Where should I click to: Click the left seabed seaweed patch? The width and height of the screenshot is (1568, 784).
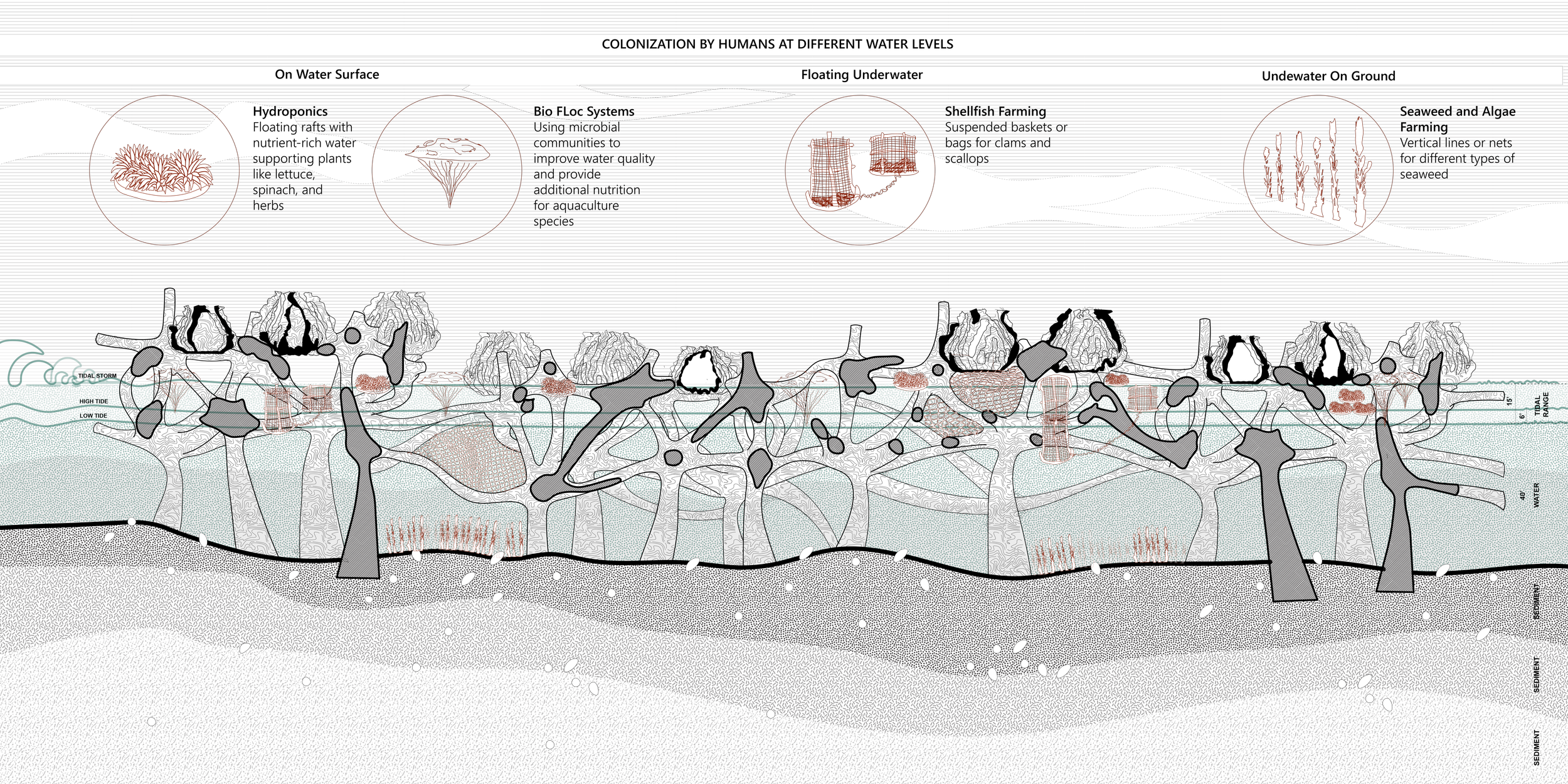pos(453,536)
